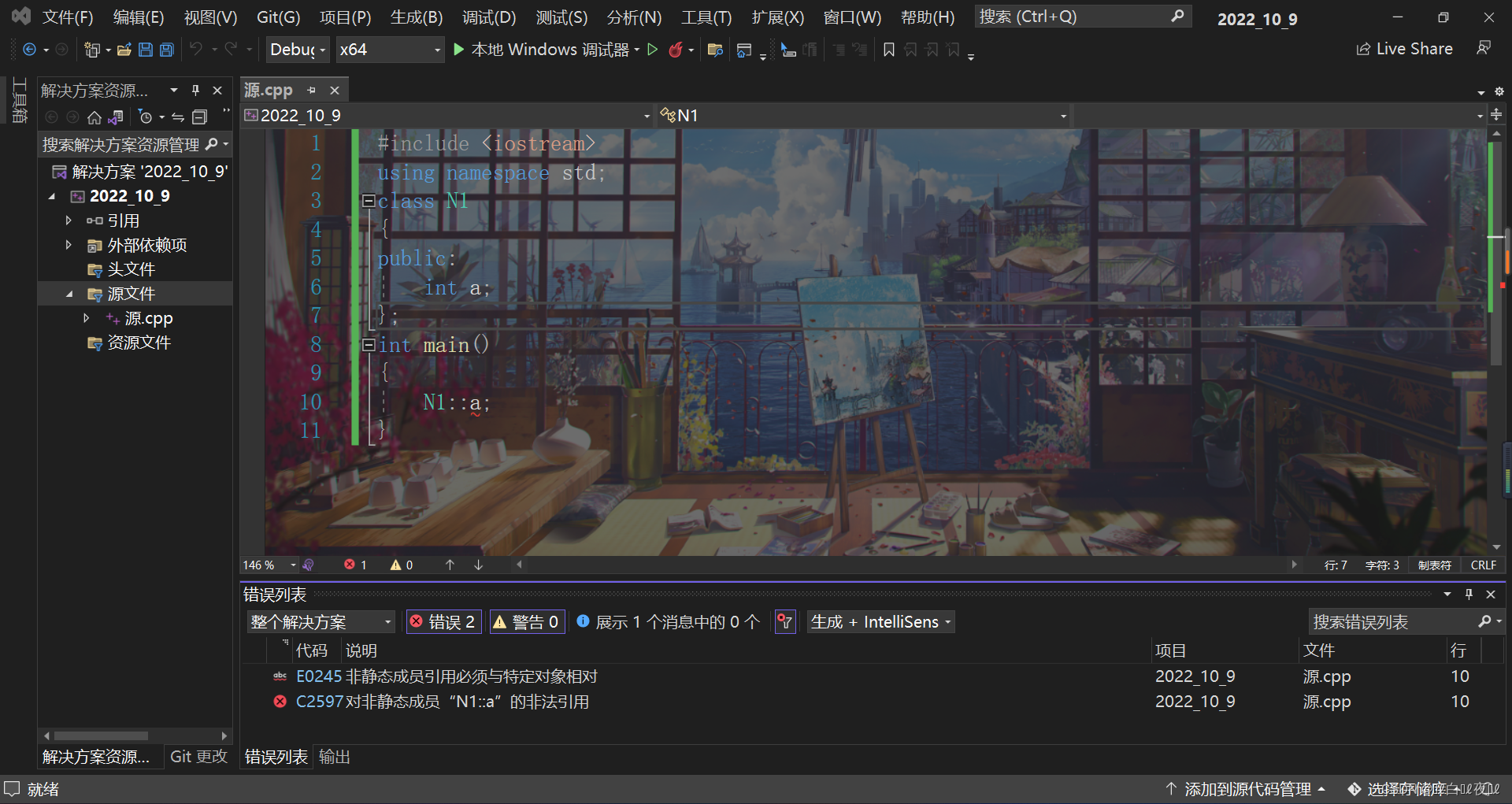Save the current file with the single disk icon
The width and height of the screenshot is (1512, 804).
(146, 50)
